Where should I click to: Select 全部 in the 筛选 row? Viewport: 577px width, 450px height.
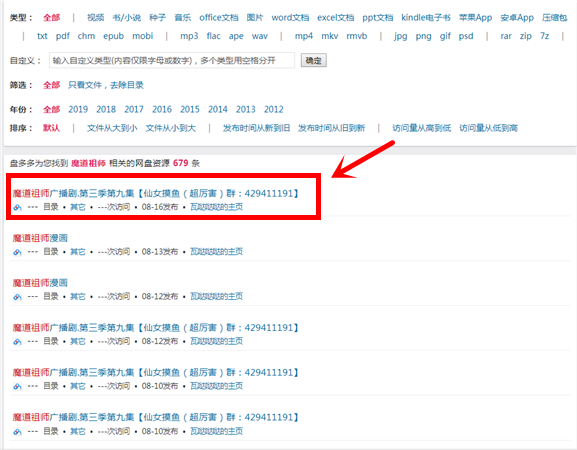[52, 85]
